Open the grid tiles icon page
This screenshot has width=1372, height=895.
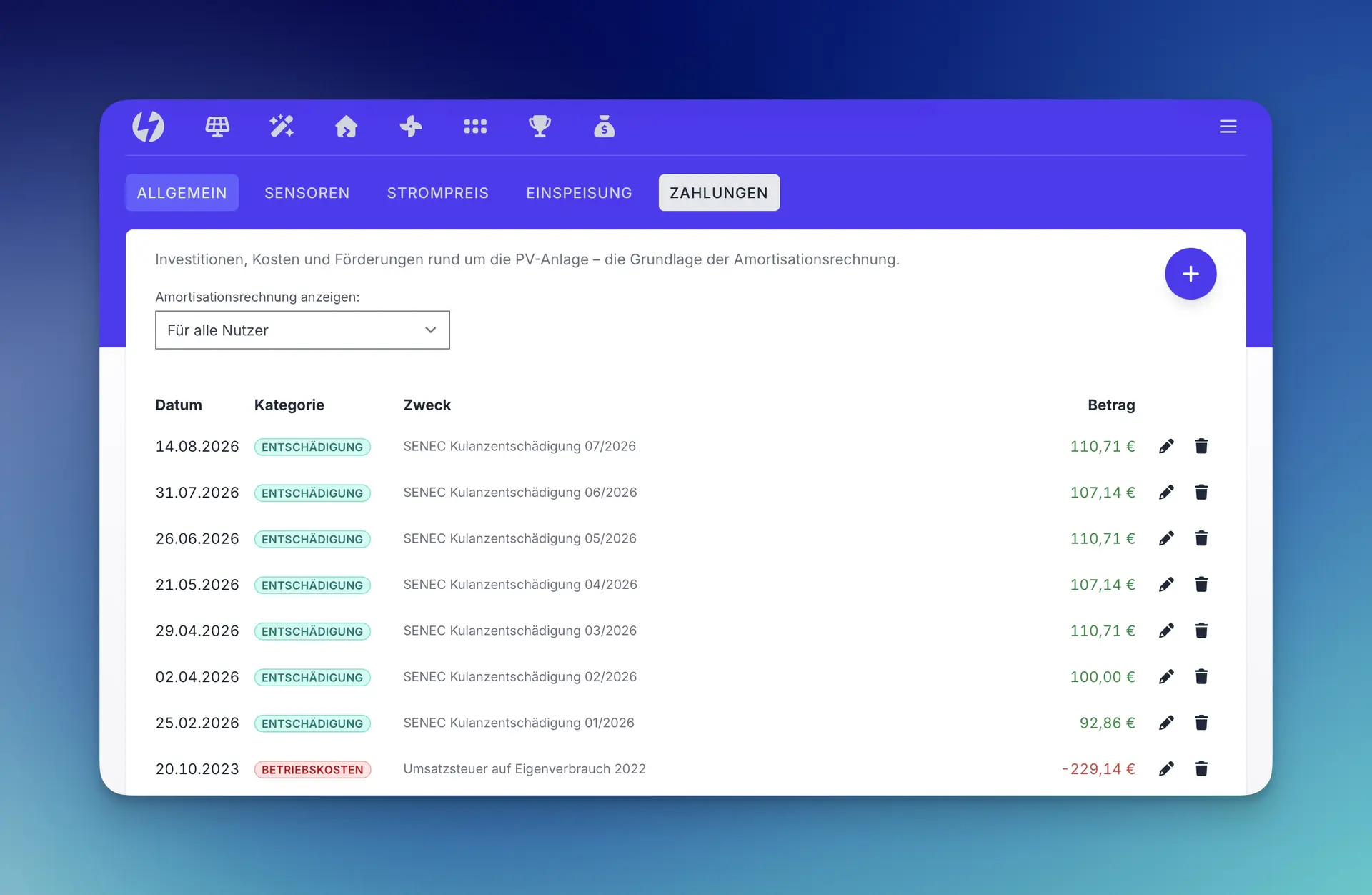[475, 127]
